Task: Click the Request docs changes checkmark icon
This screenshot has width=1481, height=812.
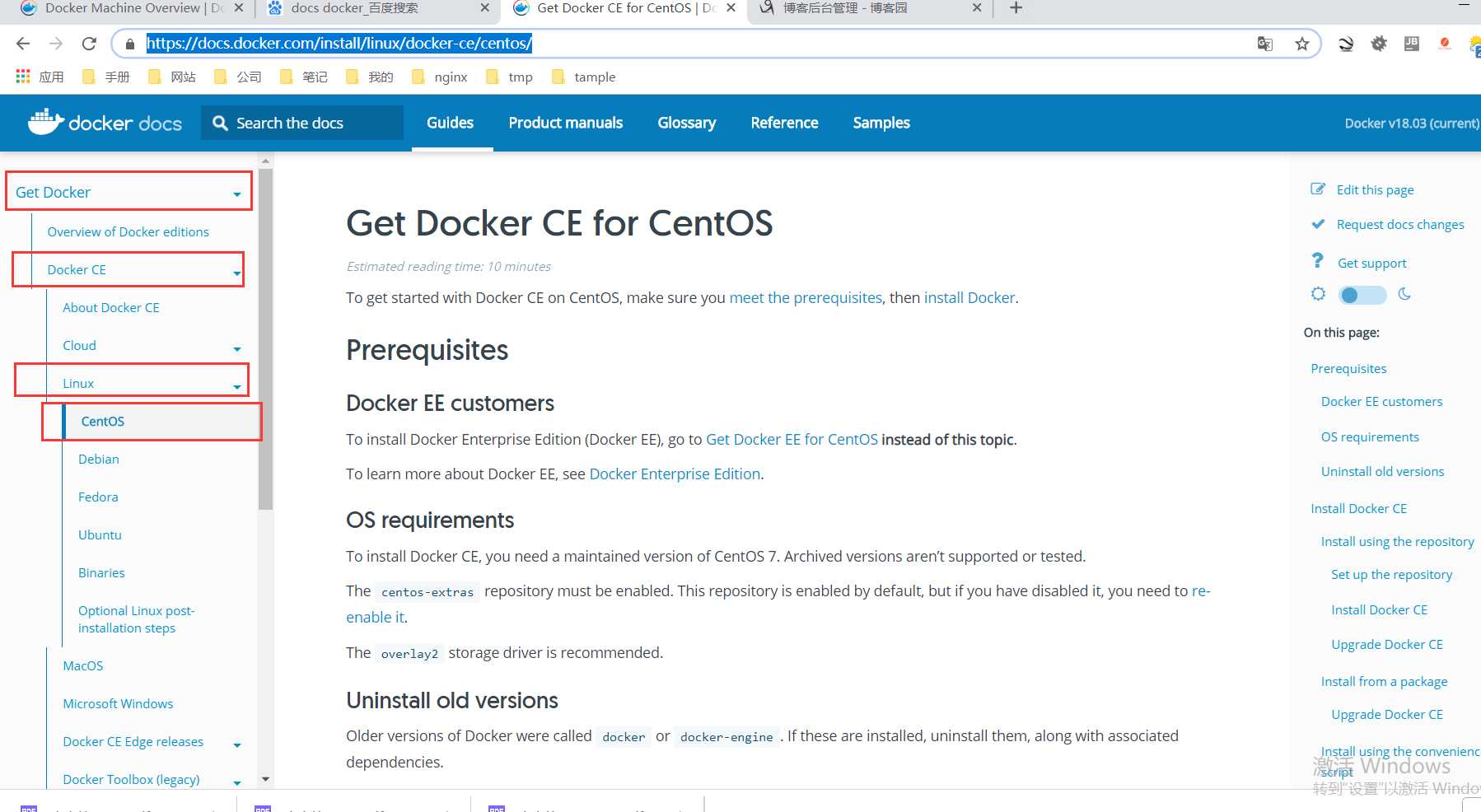Action: pyautogui.click(x=1318, y=224)
